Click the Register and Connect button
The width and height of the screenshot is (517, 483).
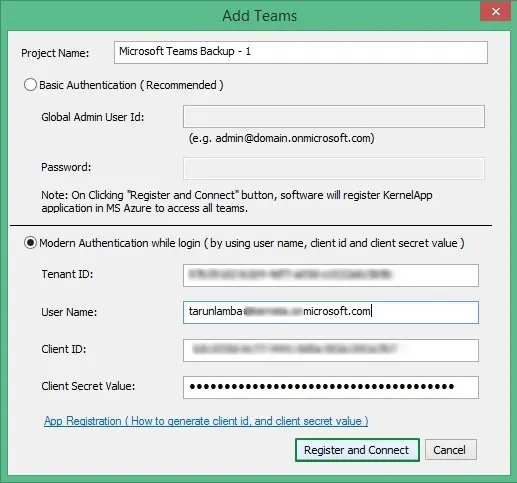[357, 450]
